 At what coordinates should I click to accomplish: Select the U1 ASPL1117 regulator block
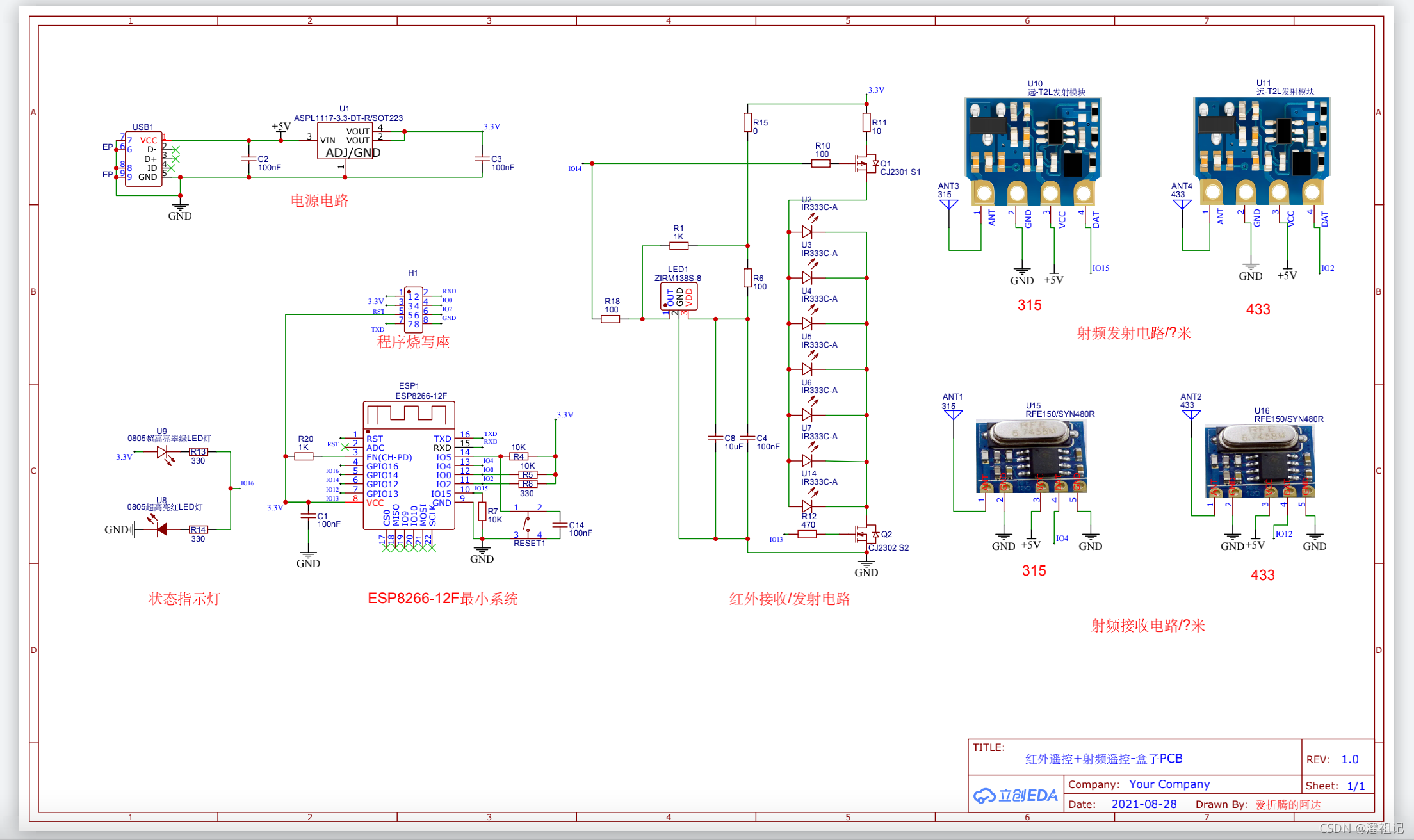(345, 142)
